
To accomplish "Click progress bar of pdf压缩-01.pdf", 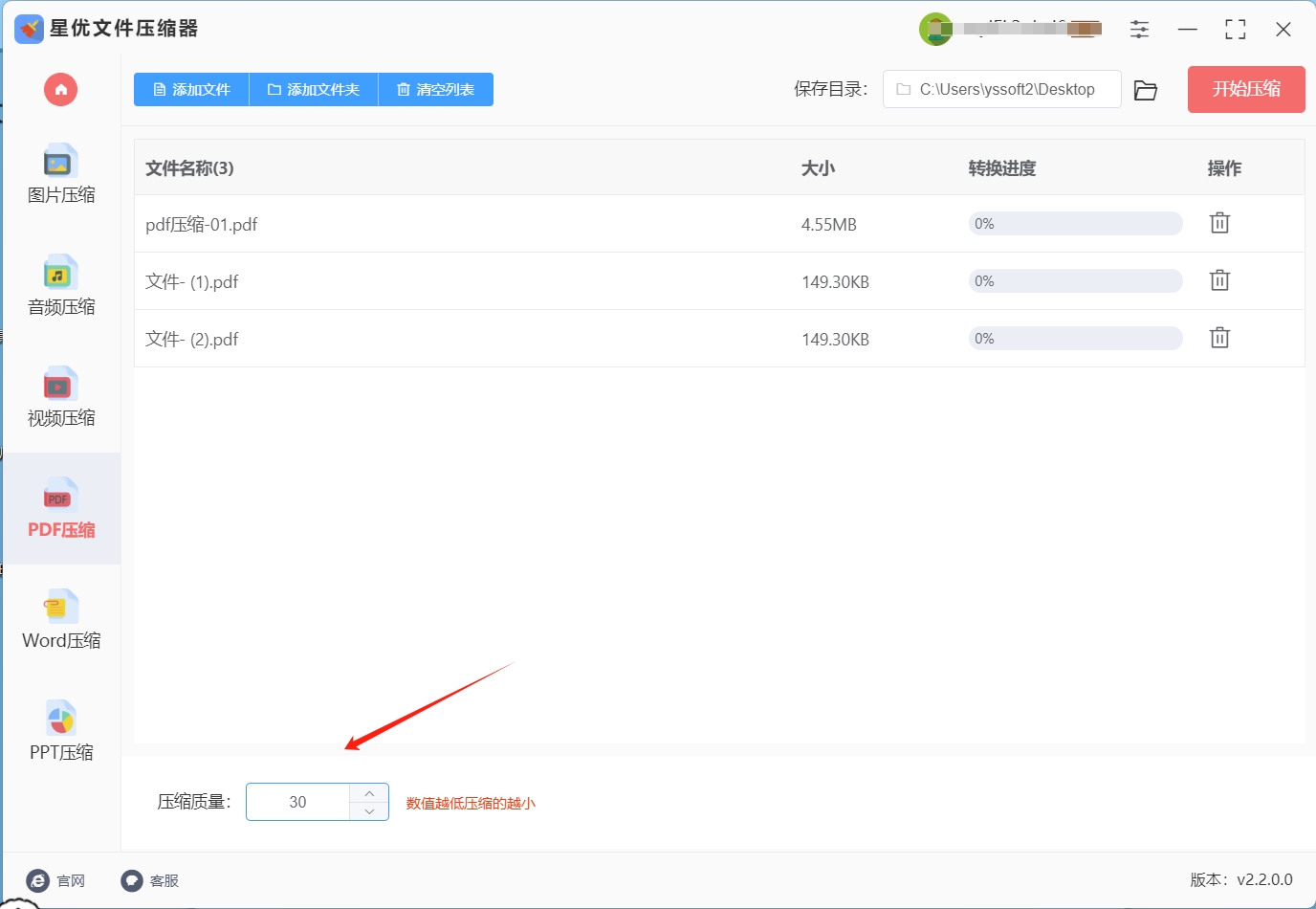I will click(x=1076, y=224).
